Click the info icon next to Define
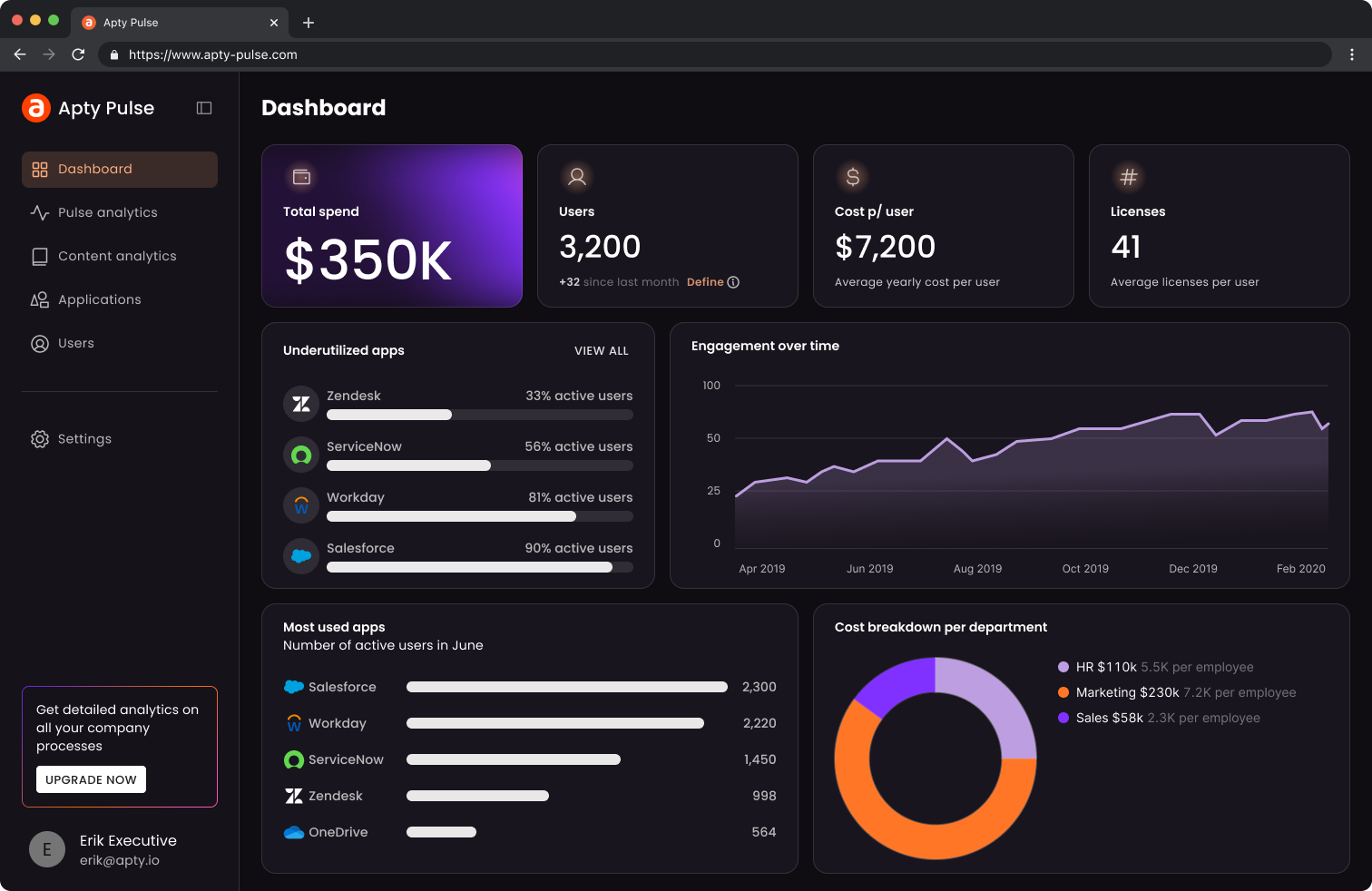This screenshot has height=891, width=1372. (x=733, y=282)
